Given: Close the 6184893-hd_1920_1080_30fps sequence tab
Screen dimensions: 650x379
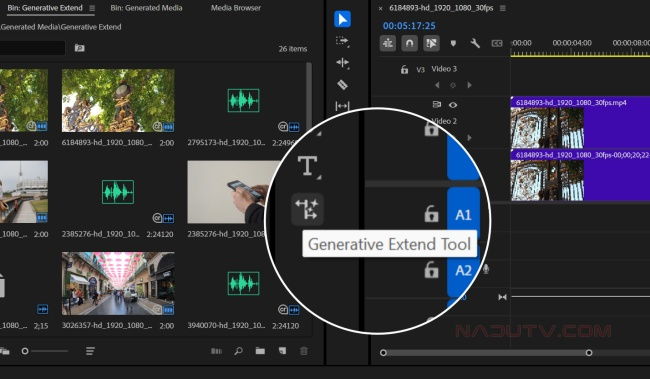Looking at the screenshot, I should click(380, 8).
